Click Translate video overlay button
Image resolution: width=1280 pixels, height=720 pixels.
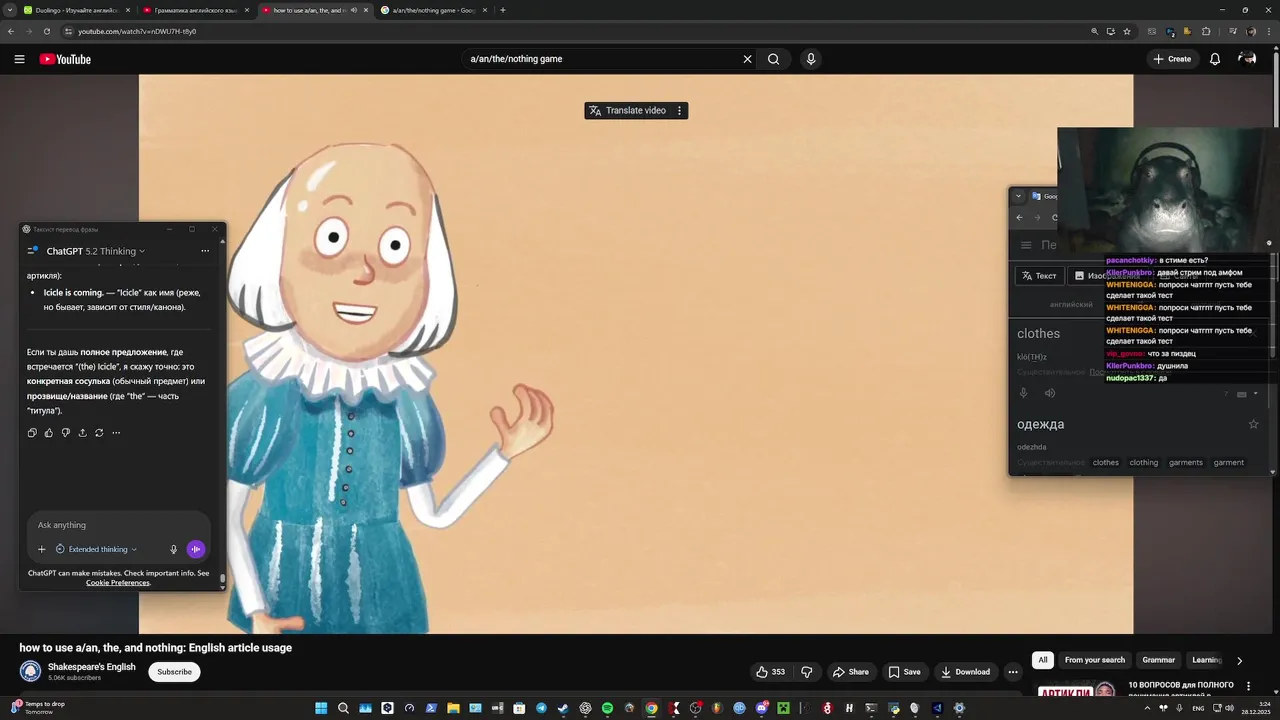coord(627,111)
